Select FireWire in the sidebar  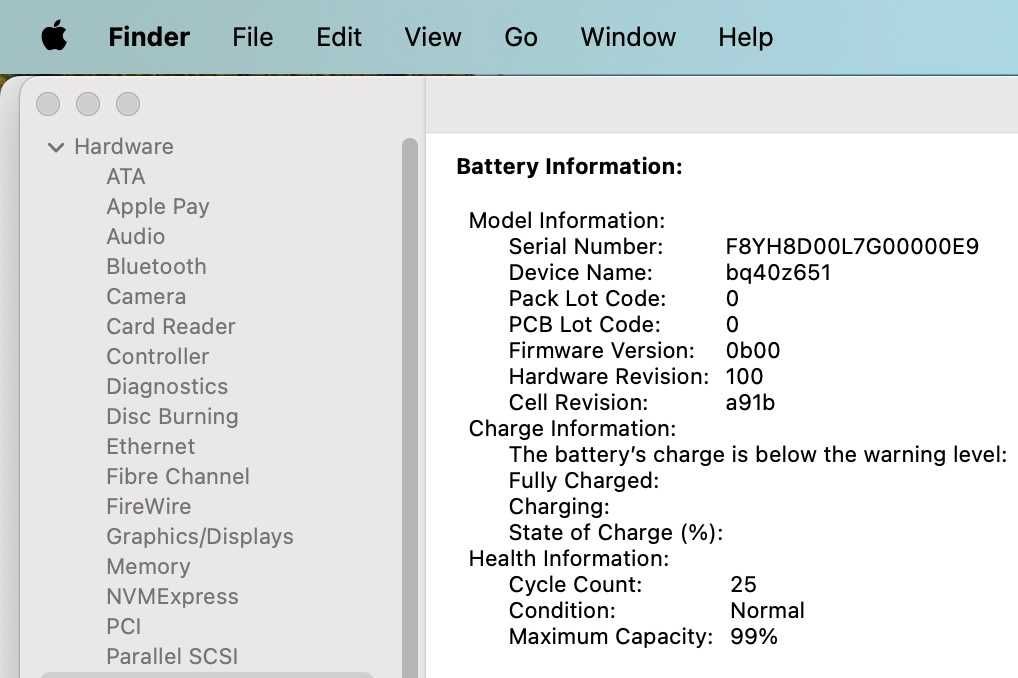[149, 506]
